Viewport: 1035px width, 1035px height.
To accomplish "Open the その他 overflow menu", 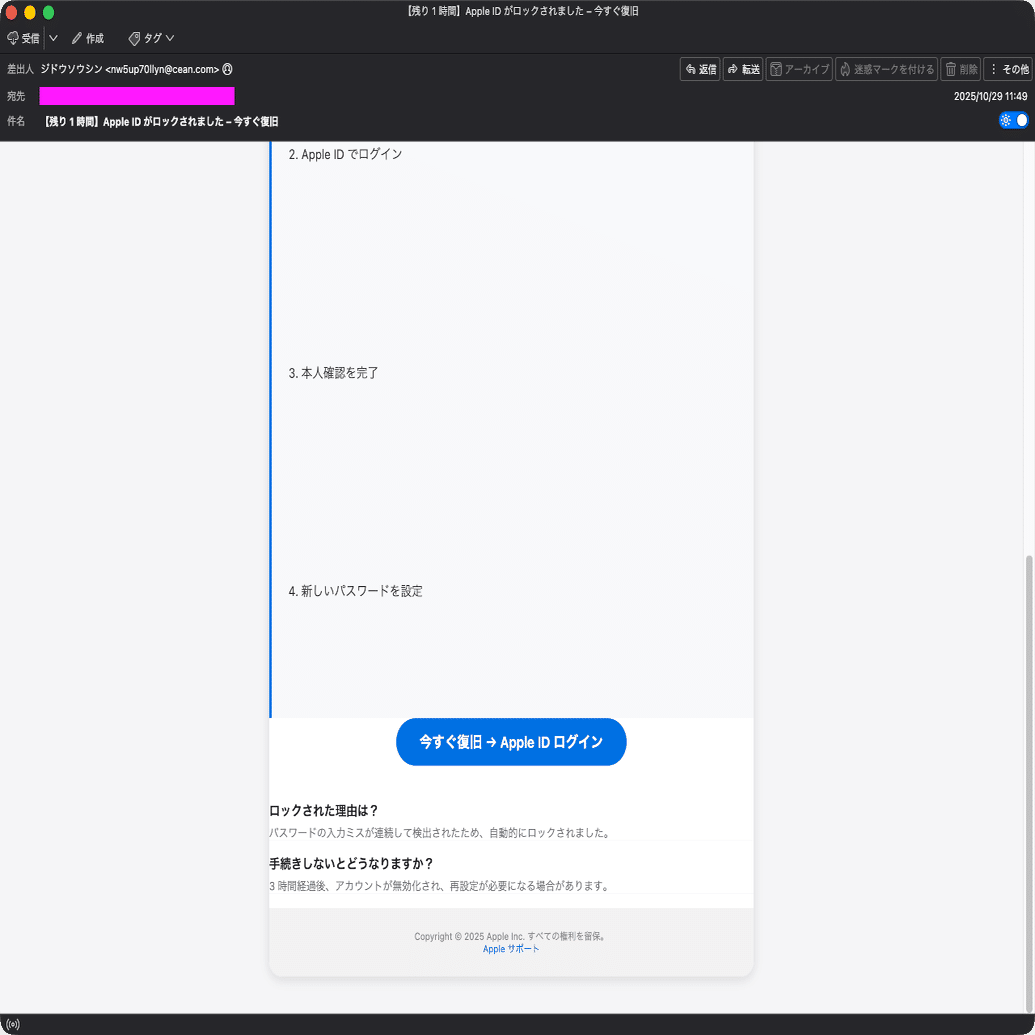I will [x=1009, y=69].
